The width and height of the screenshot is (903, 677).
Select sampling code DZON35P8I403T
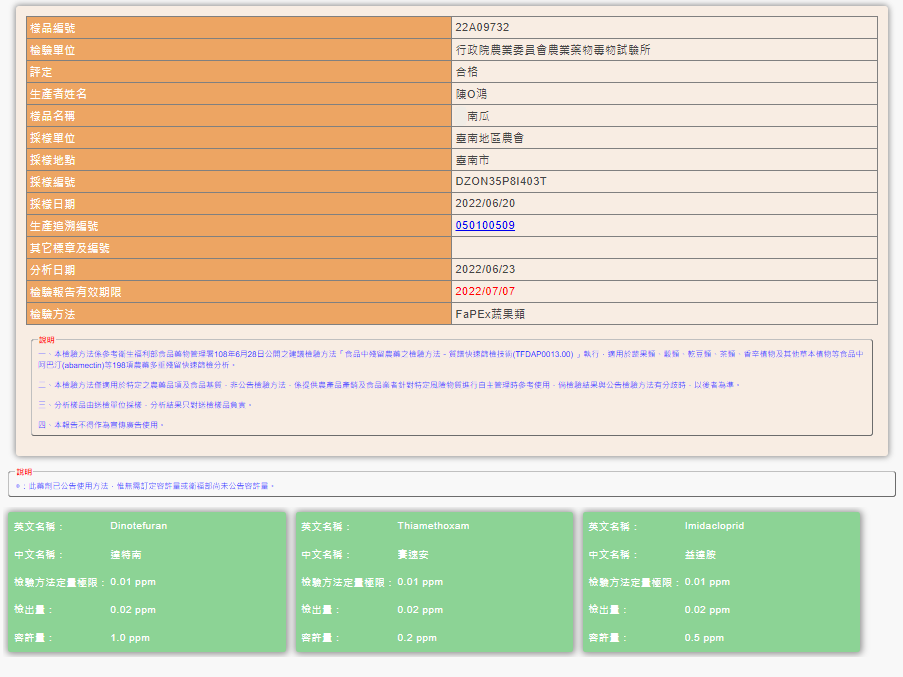501,182
